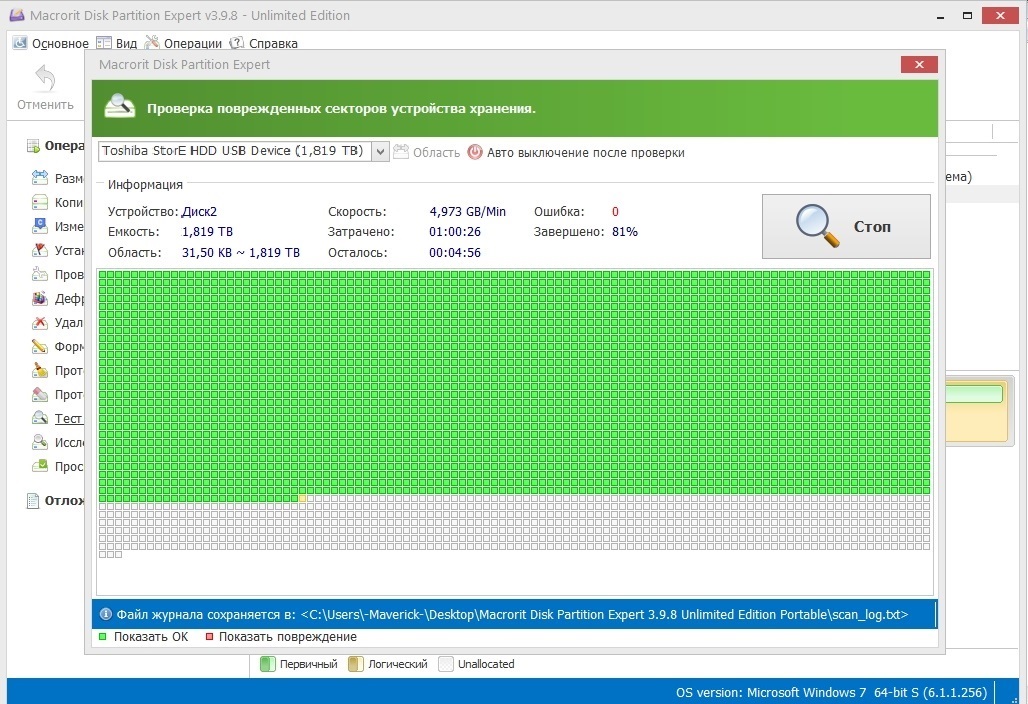Open the Основное menu
This screenshot has height=704, width=1028.
click(x=60, y=43)
